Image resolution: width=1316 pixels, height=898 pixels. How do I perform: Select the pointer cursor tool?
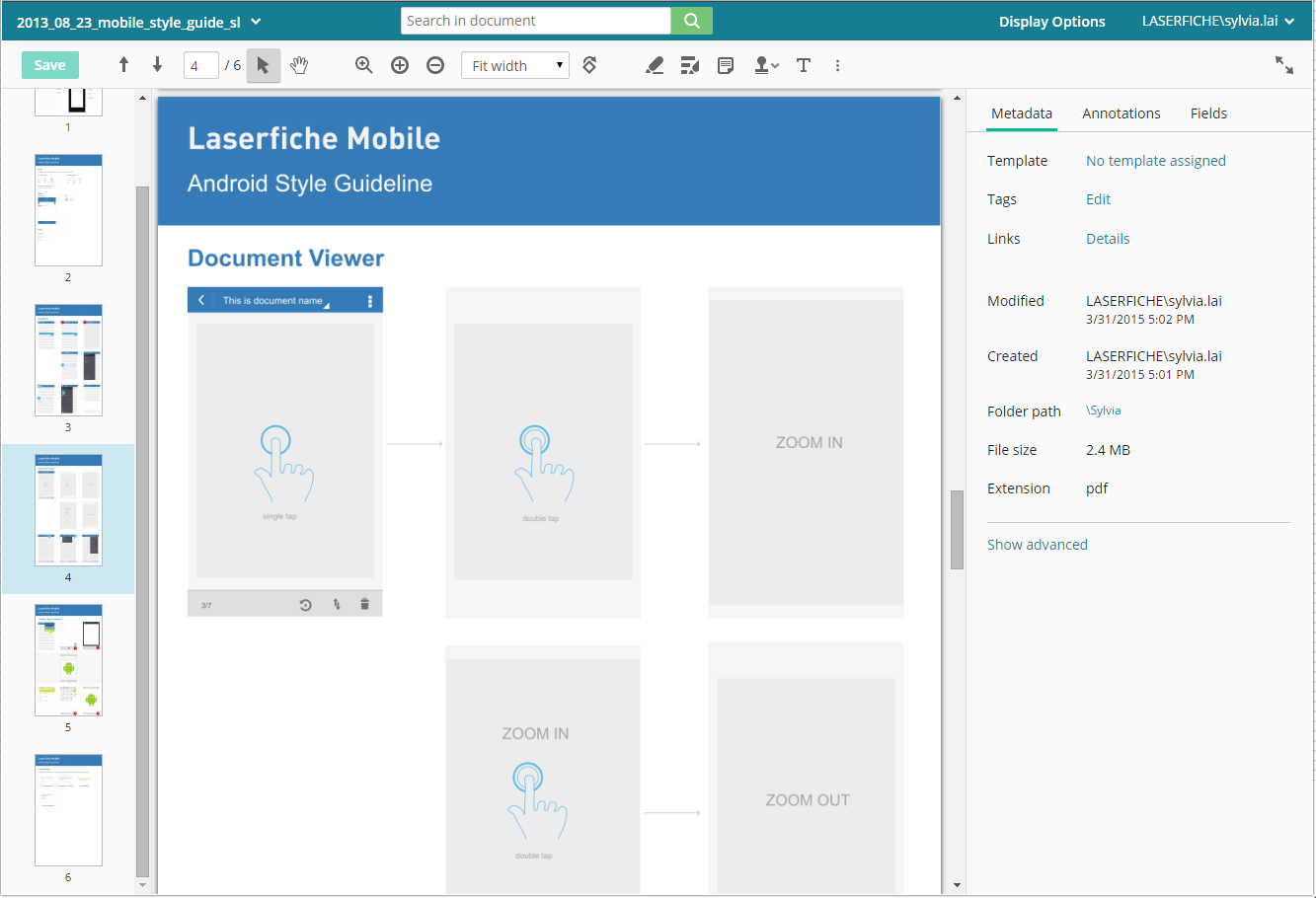(264, 65)
